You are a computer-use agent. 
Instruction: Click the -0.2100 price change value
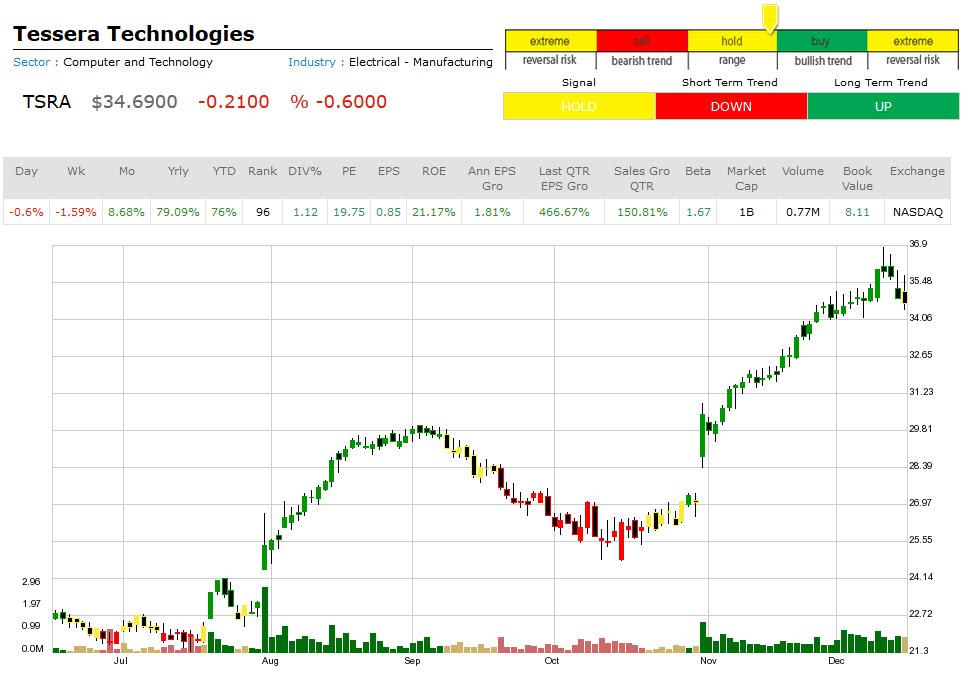coord(234,102)
